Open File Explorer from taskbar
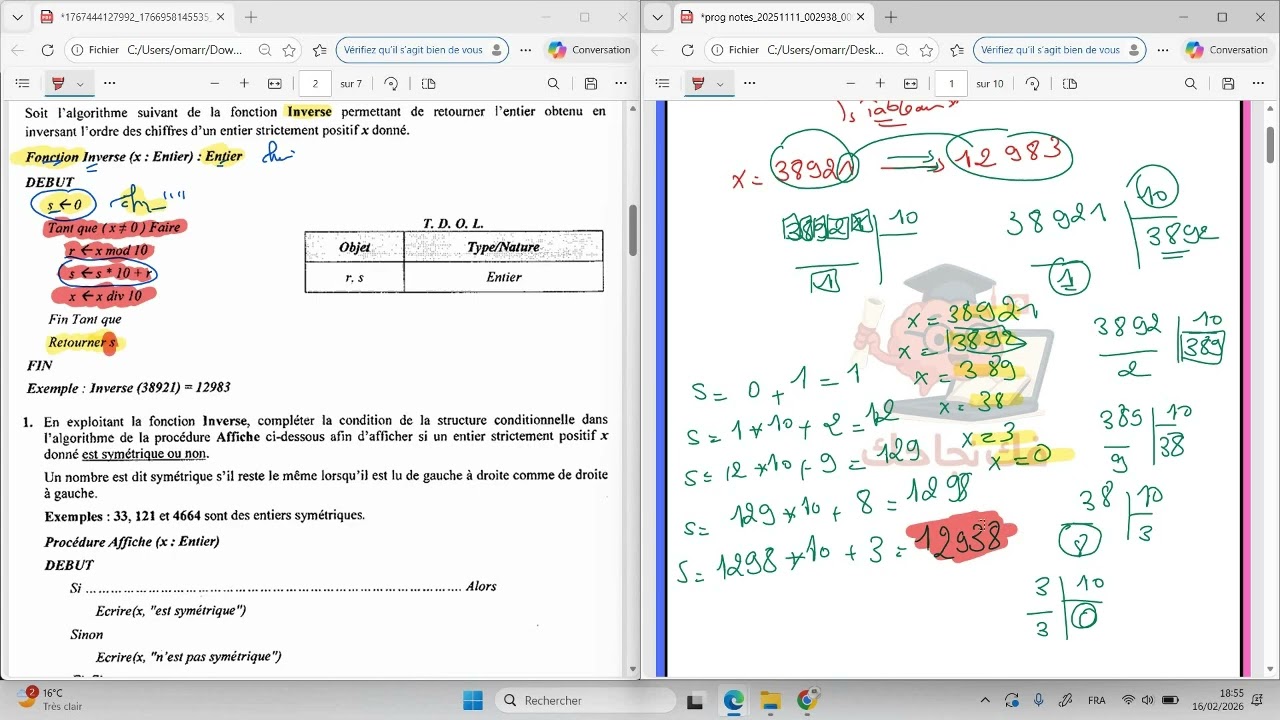Image resolution: width=1280 pixels, height=720 pixels. (x=770, y=700)
